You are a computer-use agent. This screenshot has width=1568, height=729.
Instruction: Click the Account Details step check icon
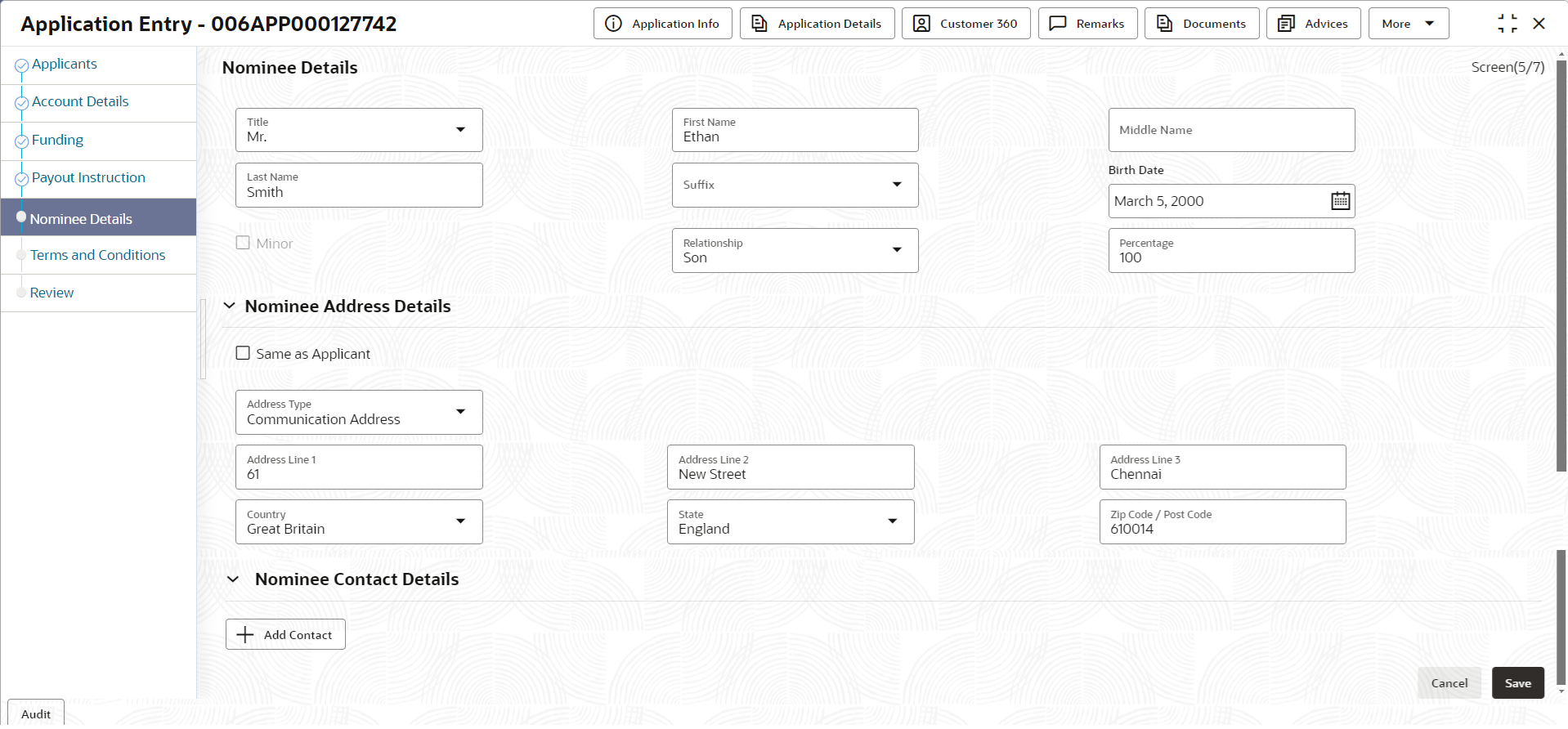[x=22, y=103]
